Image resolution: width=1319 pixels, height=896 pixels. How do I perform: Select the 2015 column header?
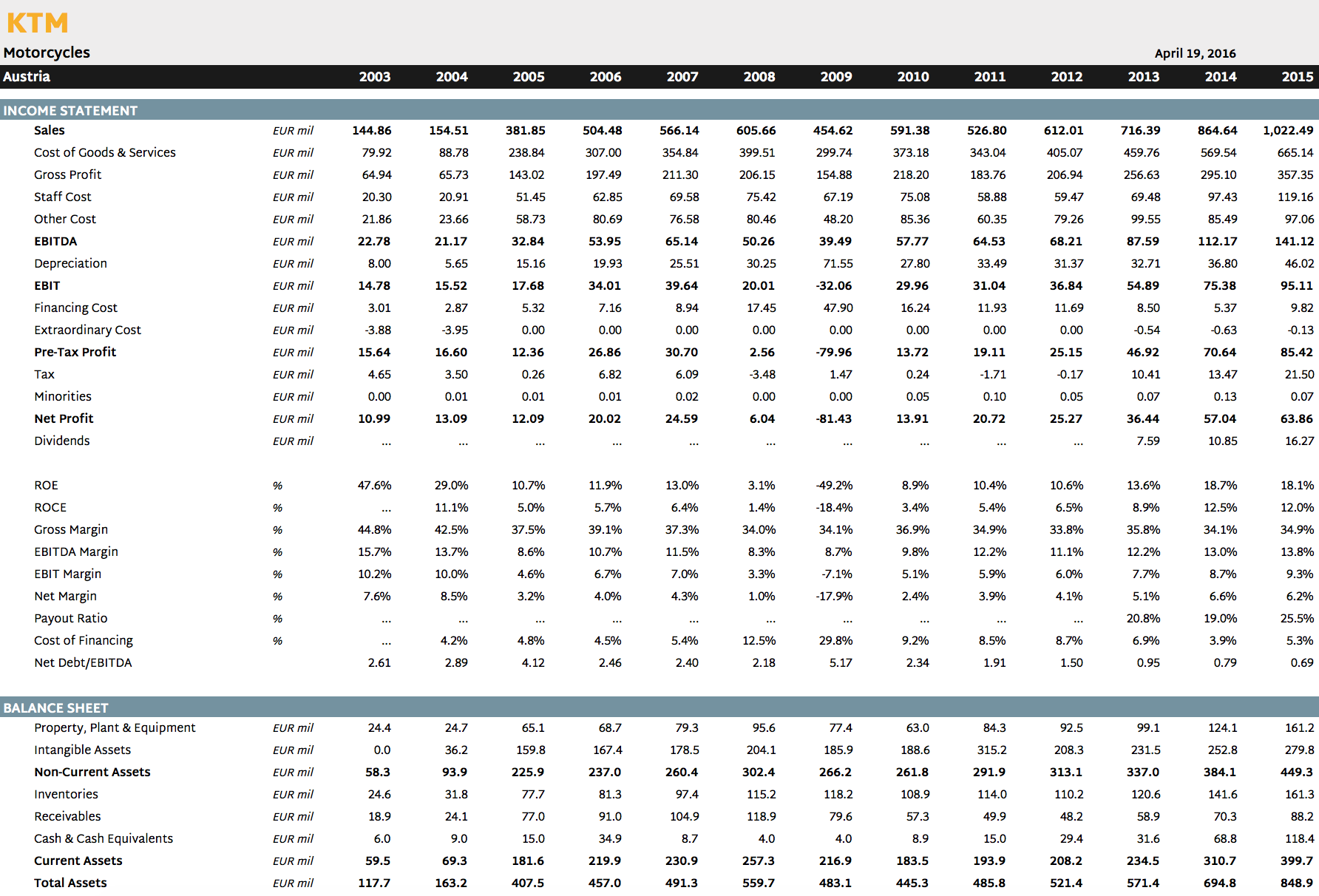(x=1298, y=77)
